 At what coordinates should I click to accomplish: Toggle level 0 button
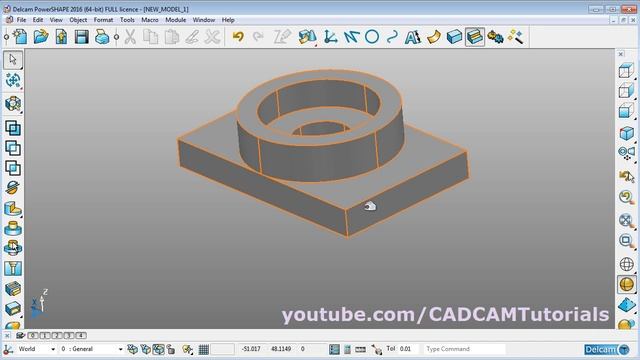point(33,336)
